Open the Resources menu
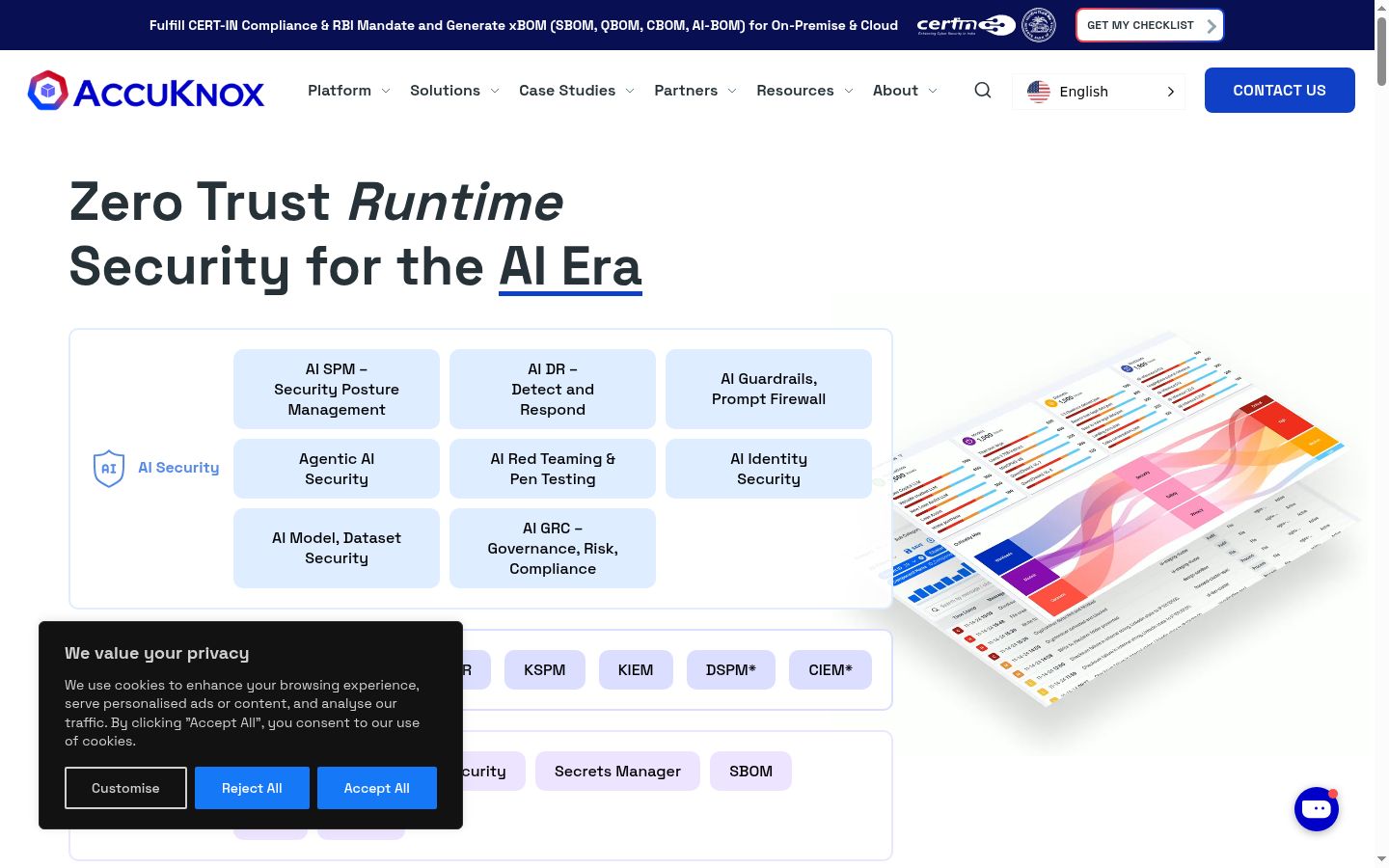 [795, 91]
